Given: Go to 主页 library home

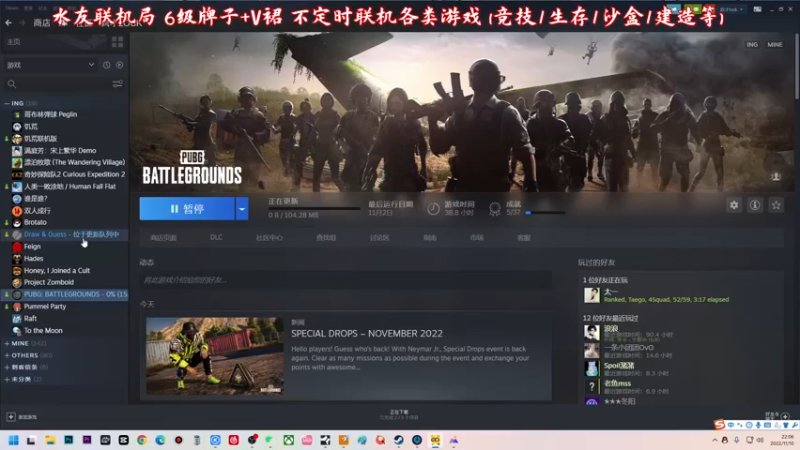Looking at the screenshot, I should 14,42.
